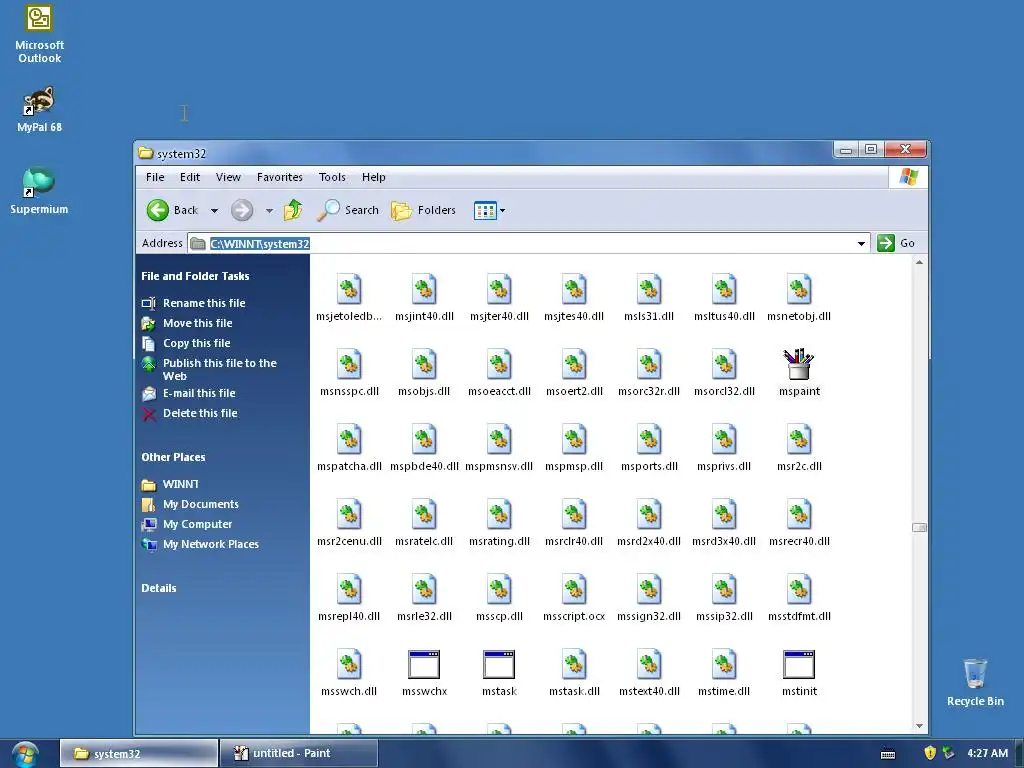
Task: Open the File menu
Action: pos(155,177)
